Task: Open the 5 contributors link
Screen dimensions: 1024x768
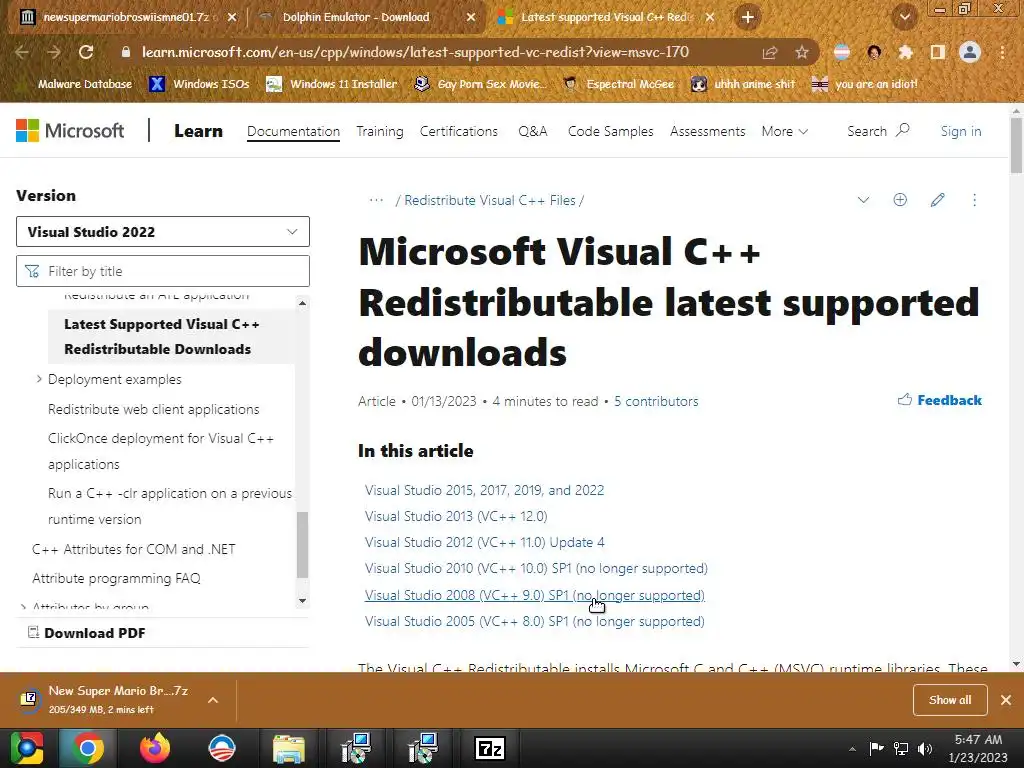Action: [x=656, y=401]
